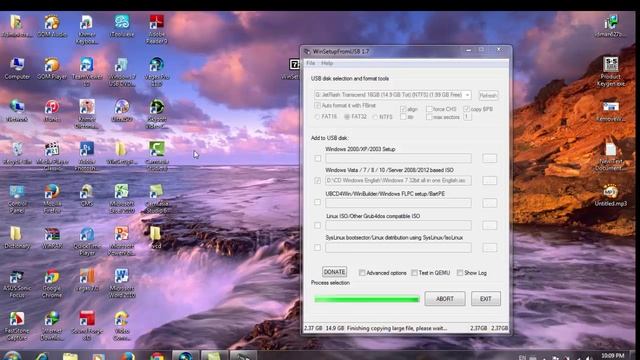
Task: Open Control Panel desktop icon
Action: pos(17,199)
